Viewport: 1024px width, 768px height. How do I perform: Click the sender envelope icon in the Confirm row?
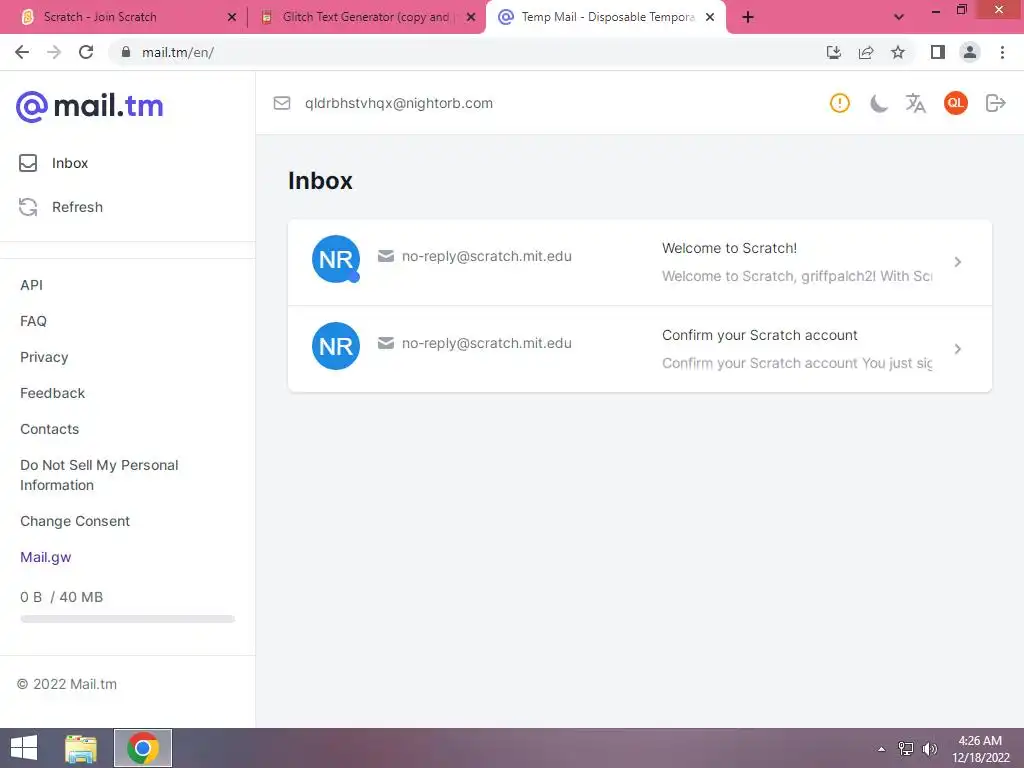pos(386,343)
